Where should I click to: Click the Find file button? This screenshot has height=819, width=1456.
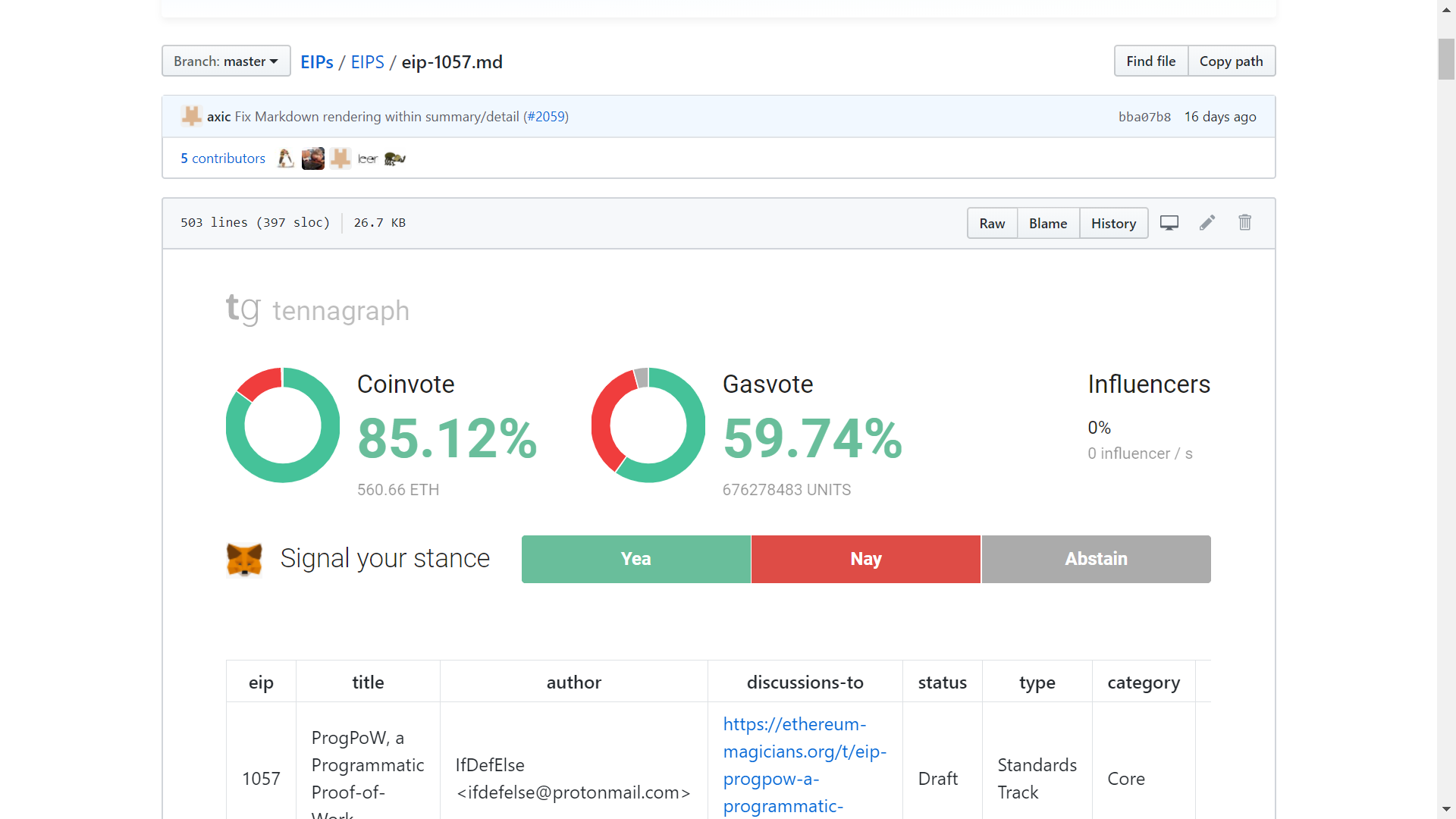pos(1150,61)
